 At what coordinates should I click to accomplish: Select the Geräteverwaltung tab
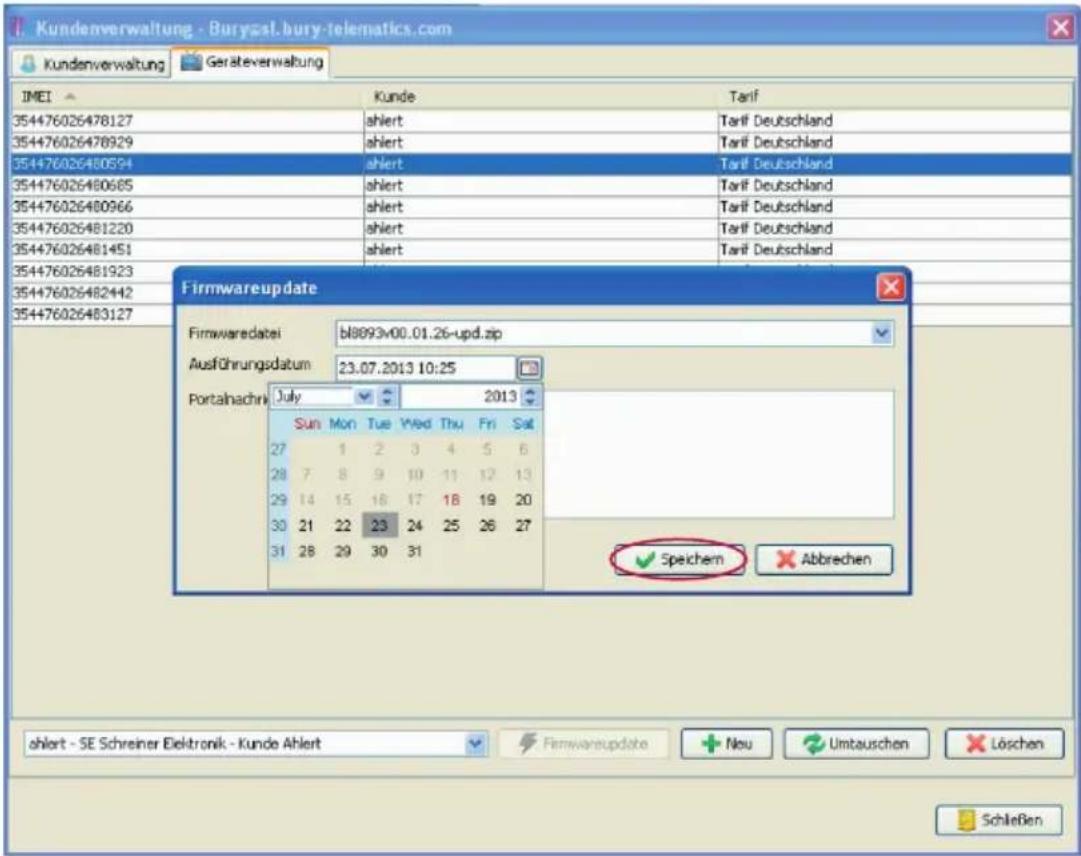pos(251,62)
